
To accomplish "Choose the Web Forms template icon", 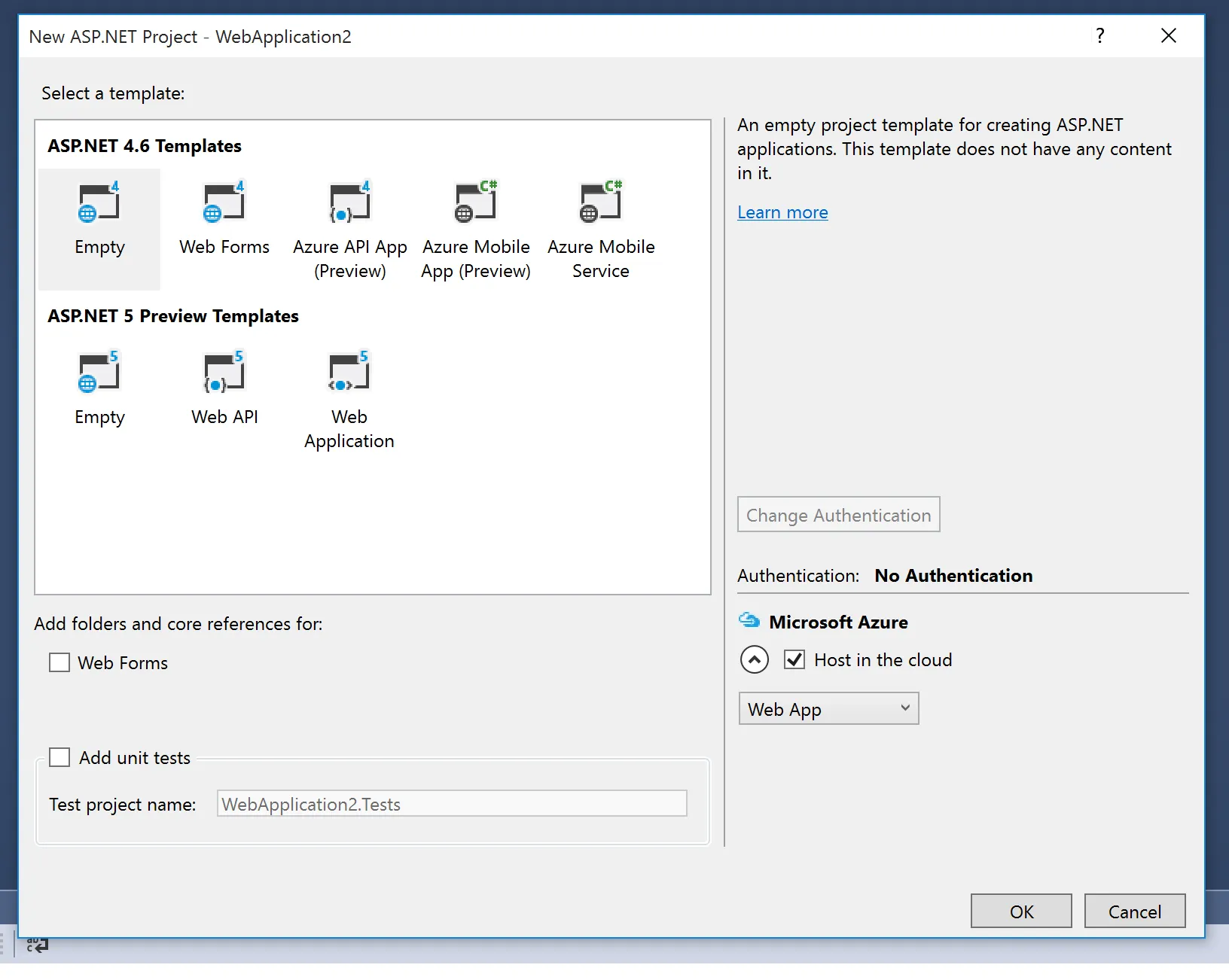I will 224,202.
